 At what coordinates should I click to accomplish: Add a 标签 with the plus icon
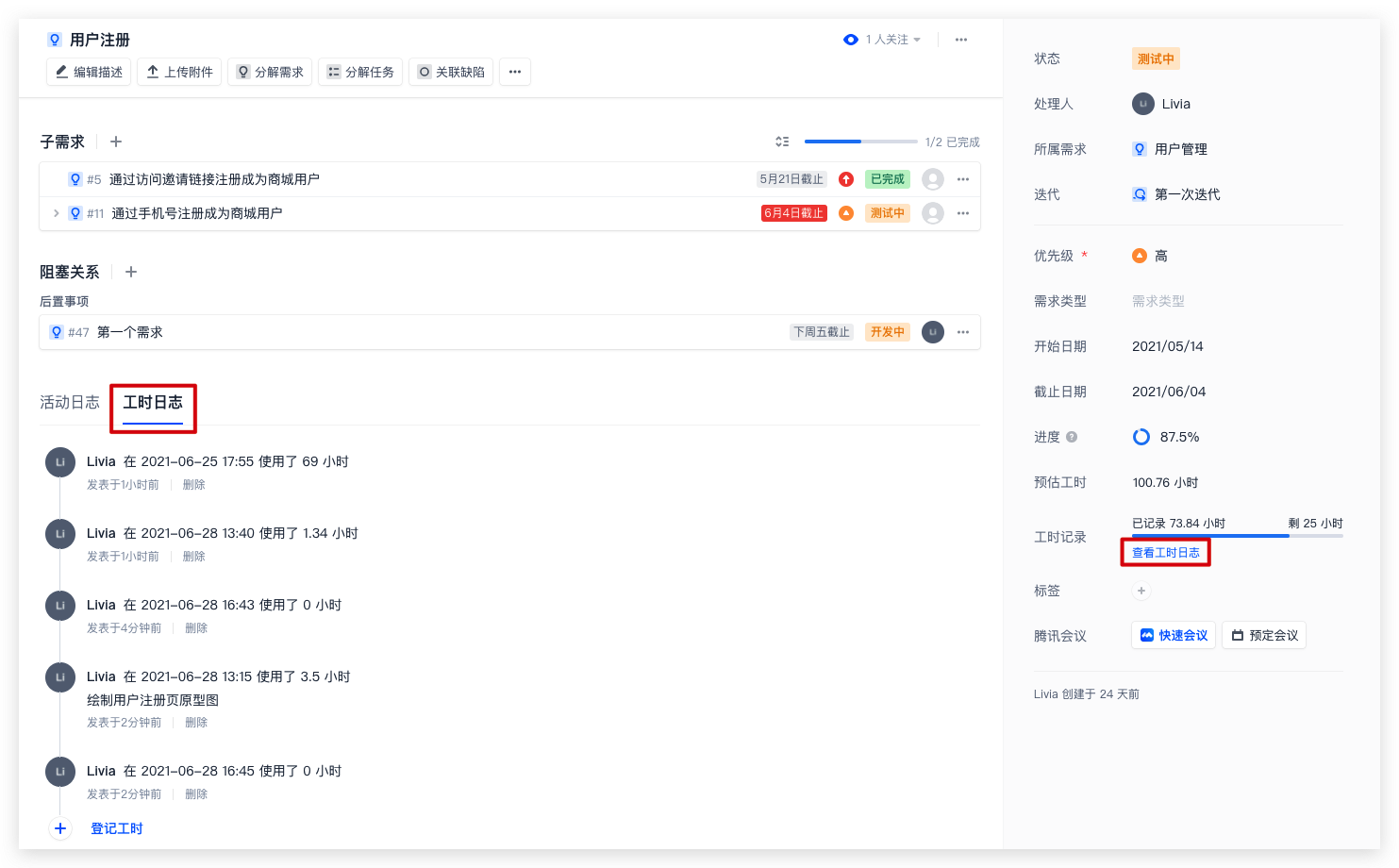point(1141,591)
